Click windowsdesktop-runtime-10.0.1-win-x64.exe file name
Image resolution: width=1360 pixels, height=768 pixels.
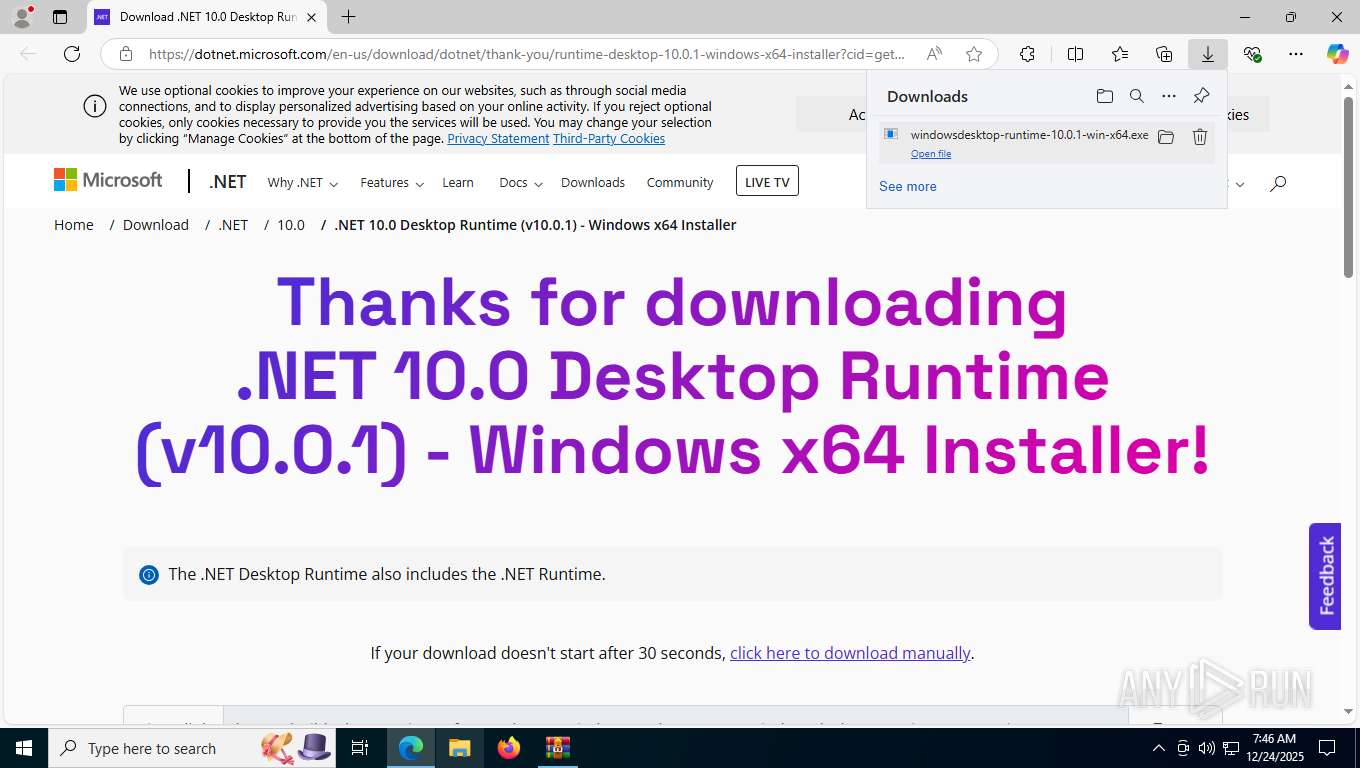click(x=1029, y=134)
